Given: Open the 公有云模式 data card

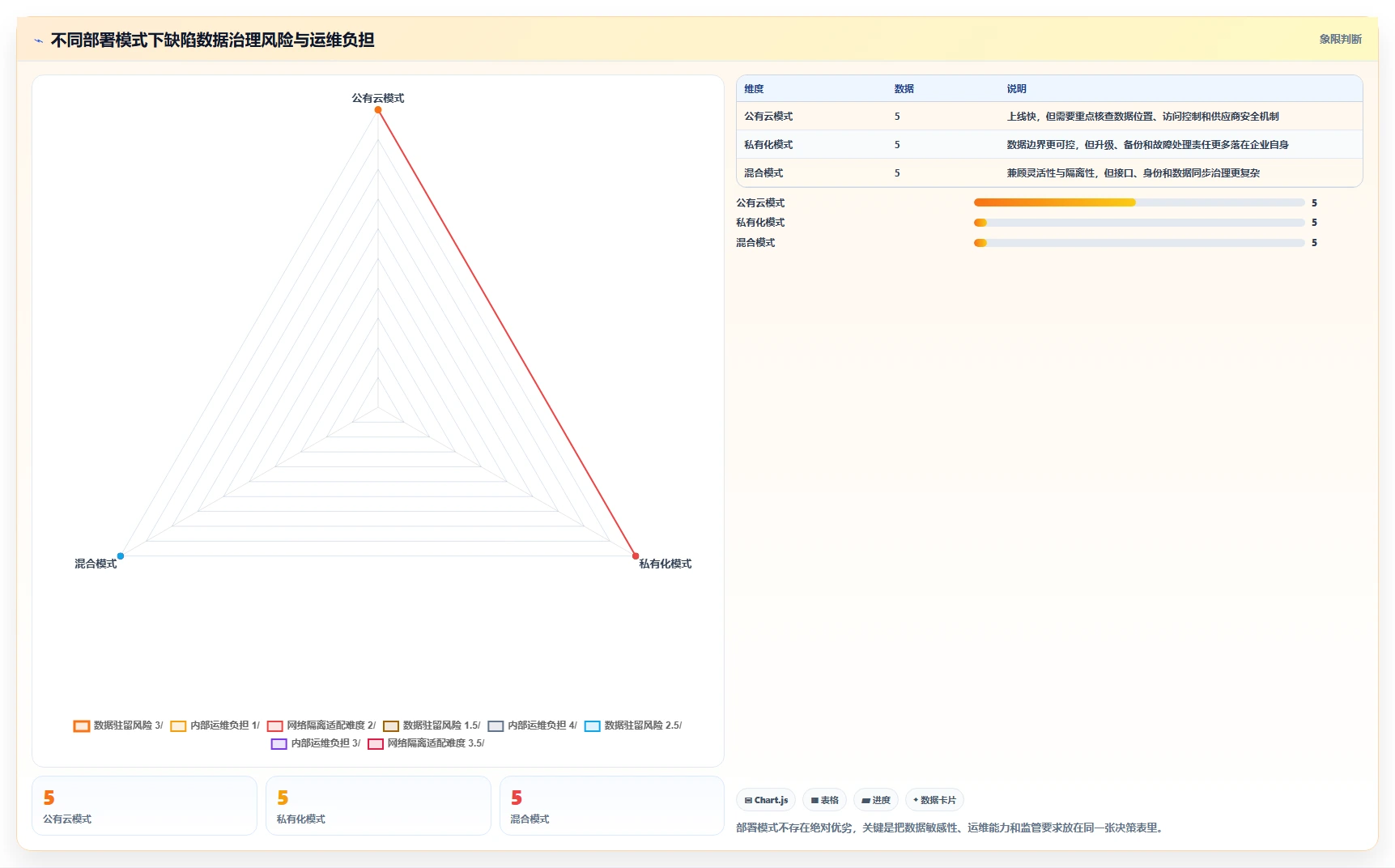Looking at the screenshot, I should [144, 806].
